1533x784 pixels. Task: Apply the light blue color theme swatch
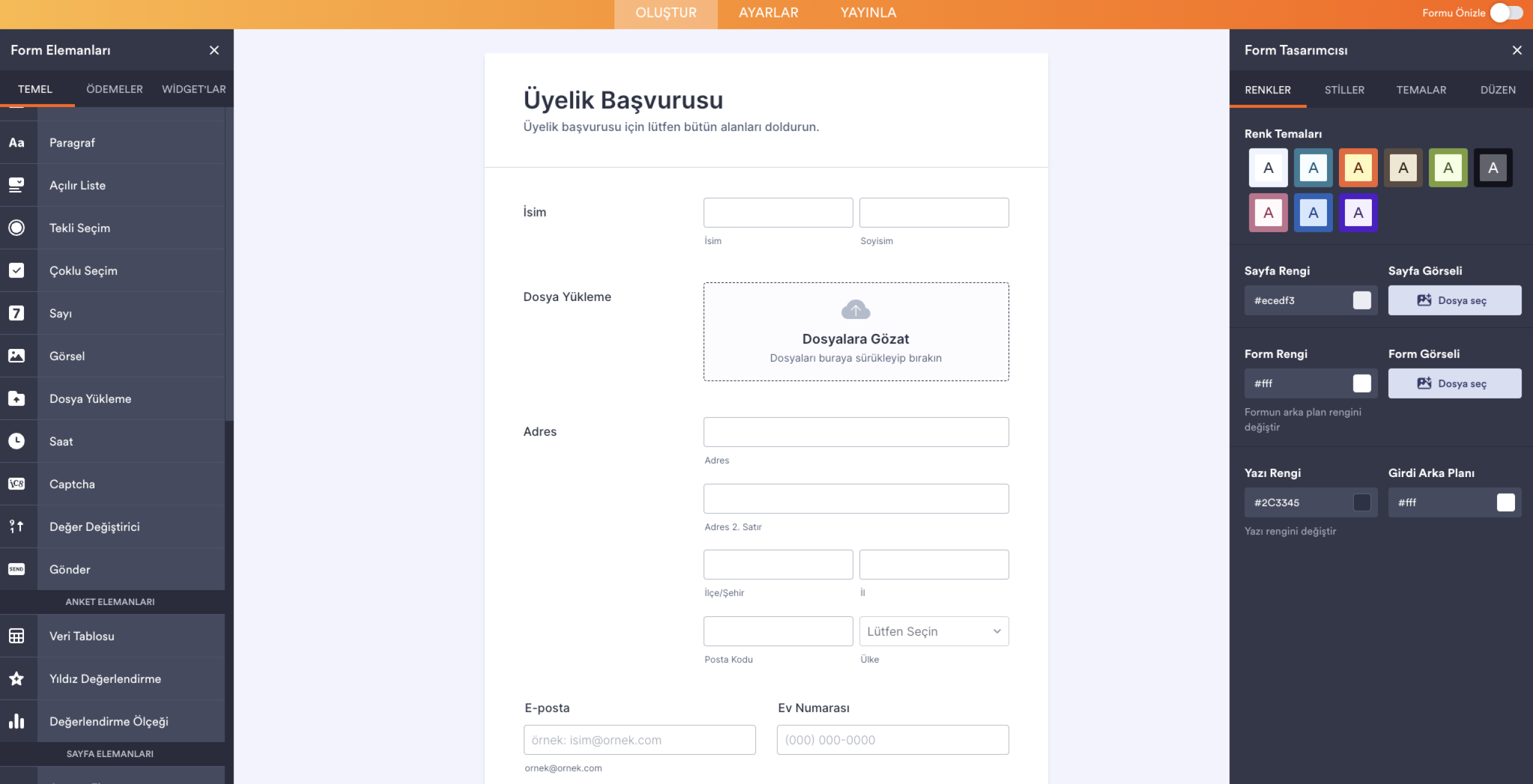point(1313,213)
